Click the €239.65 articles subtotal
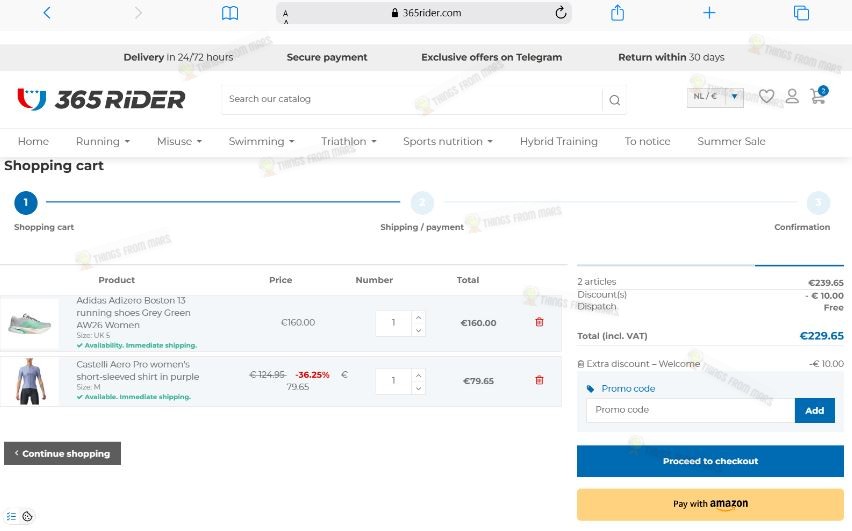The width and height of the screenshot is (852, 531). 826,283
